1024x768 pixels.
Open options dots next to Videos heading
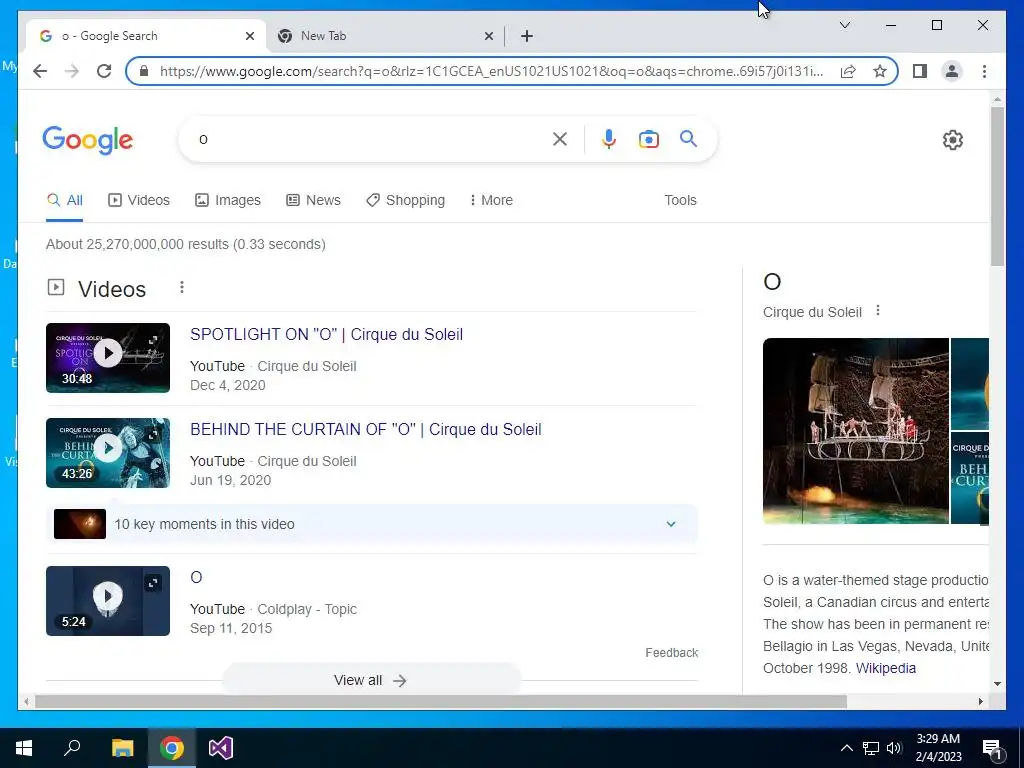(182, 287)
